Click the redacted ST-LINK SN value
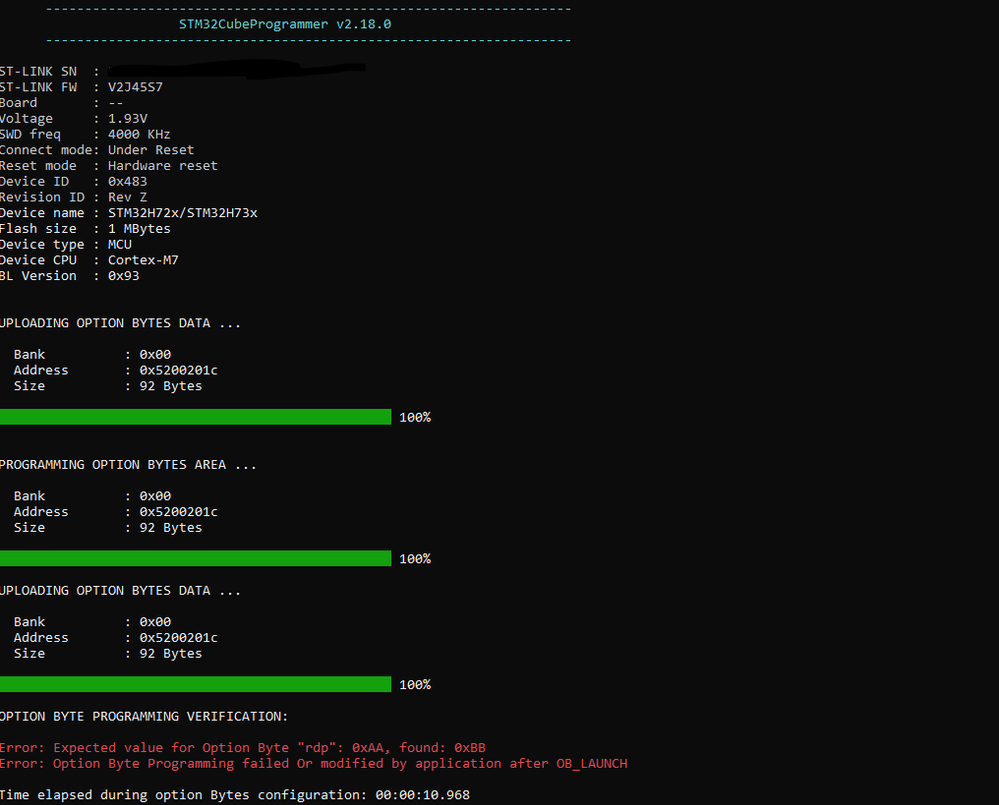 (236, 69)
